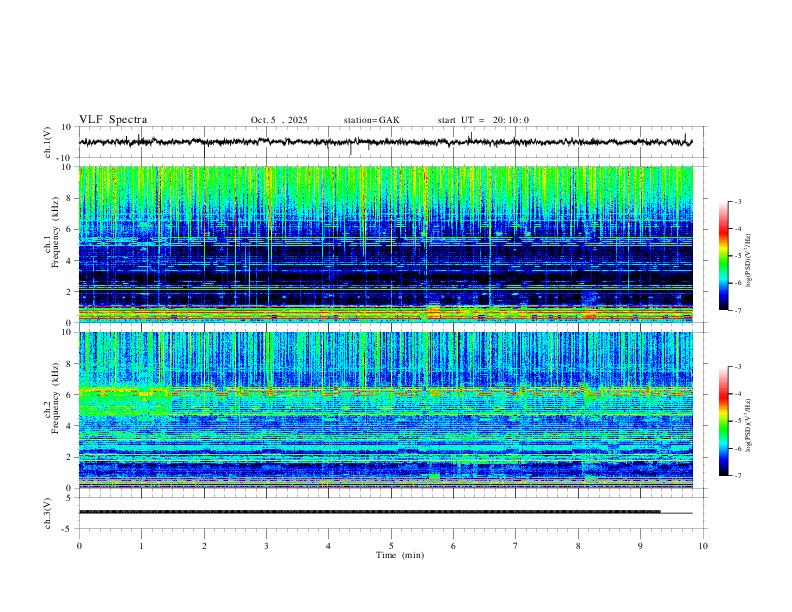This screenshot has height=612, width=792.
Task: Select the "ch.3(V)" axis label
Action: coord(48,514)
